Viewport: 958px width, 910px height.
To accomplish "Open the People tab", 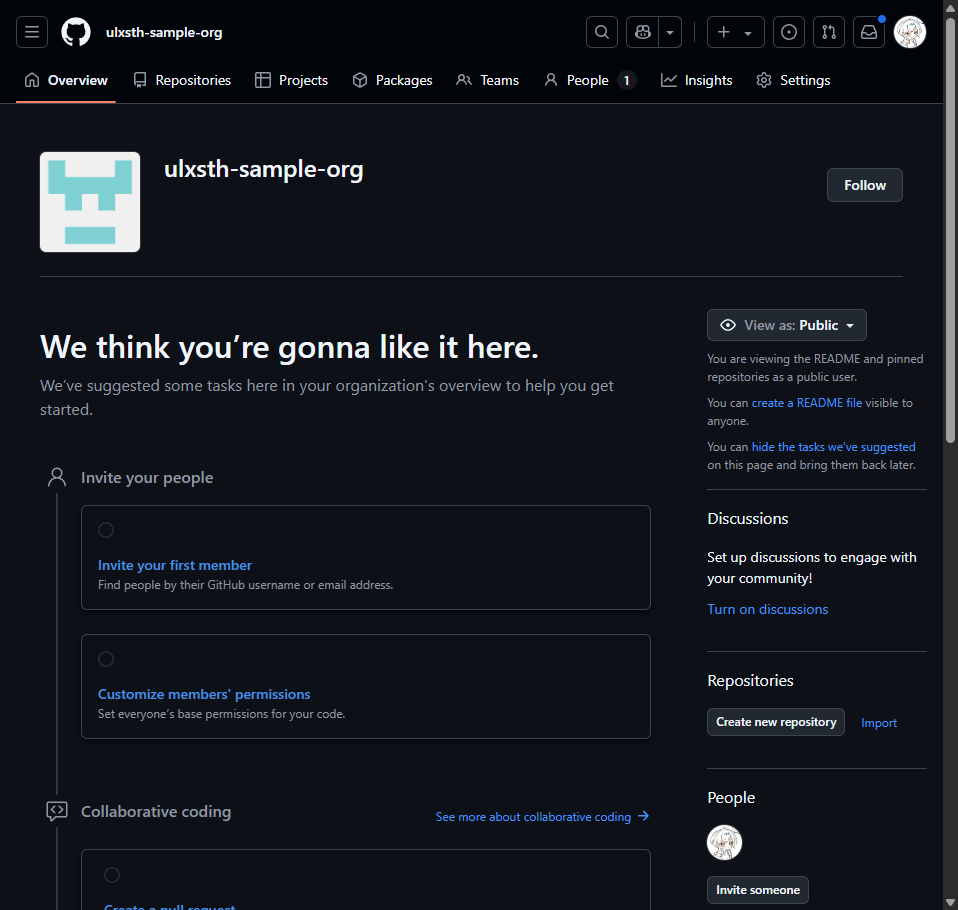I will click(590, 80).
